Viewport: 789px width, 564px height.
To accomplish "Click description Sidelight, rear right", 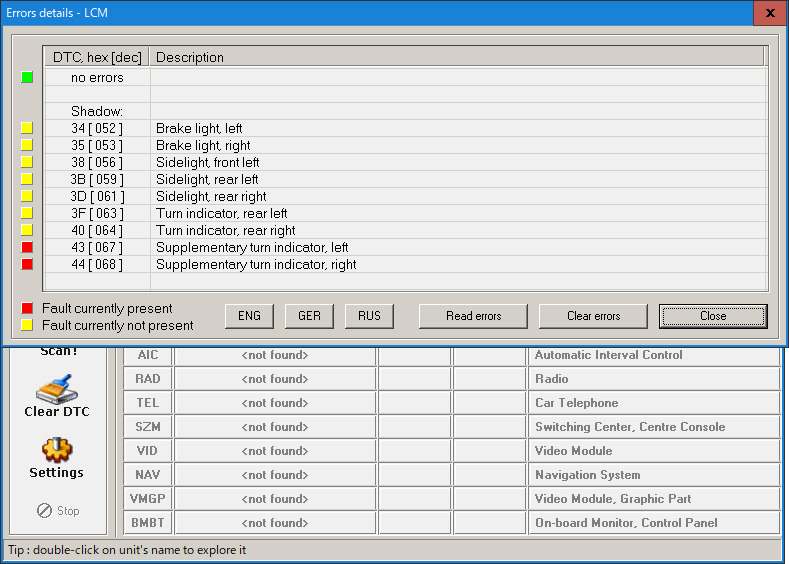I will (211, 197).
